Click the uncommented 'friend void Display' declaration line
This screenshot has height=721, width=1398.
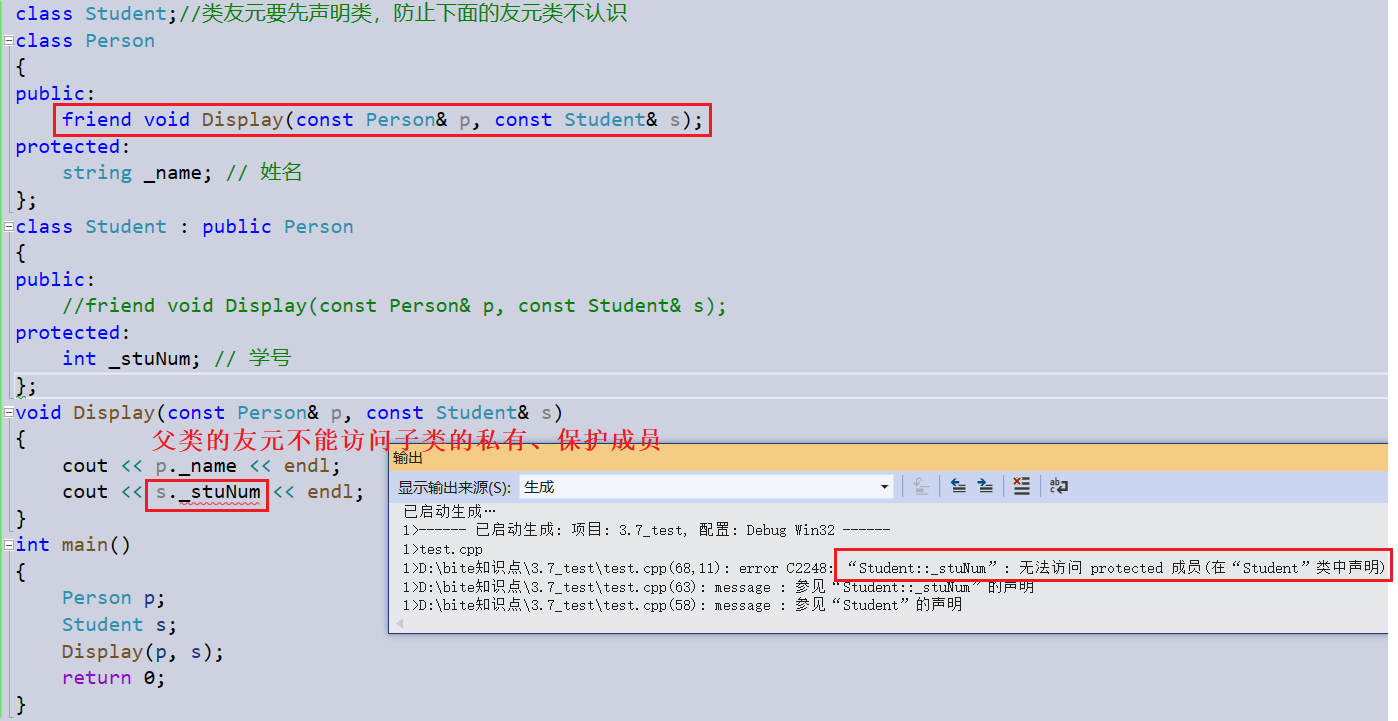(383, 120)
